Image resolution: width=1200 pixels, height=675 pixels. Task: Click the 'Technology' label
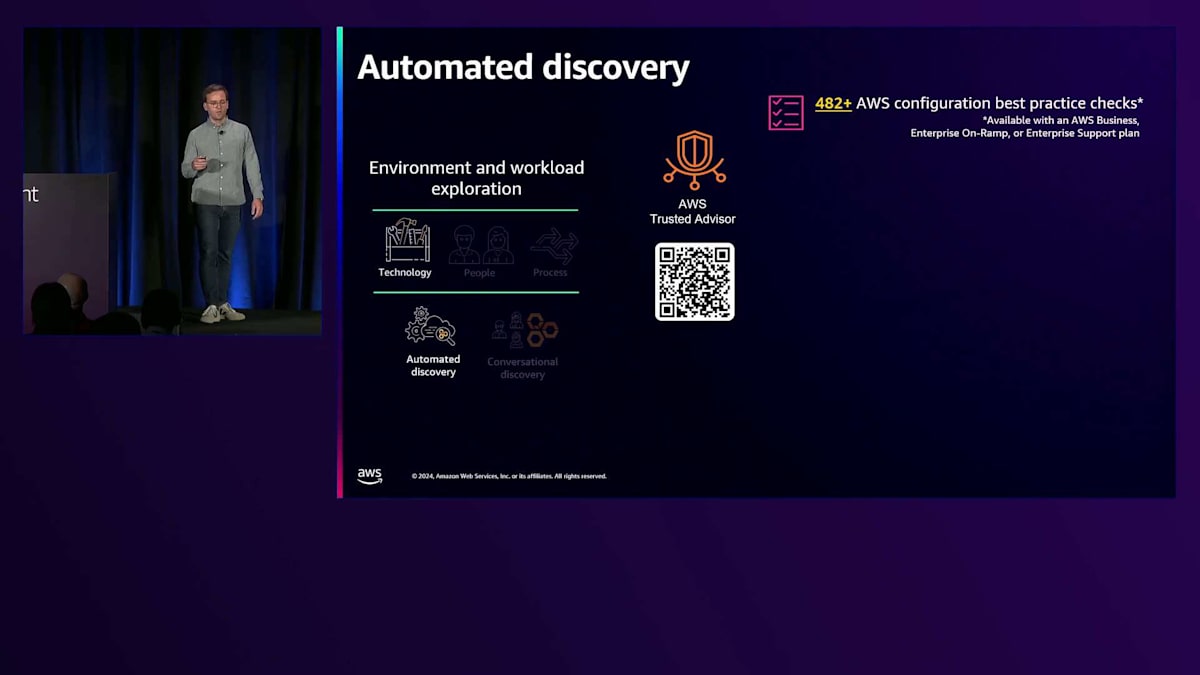point(405,272)
